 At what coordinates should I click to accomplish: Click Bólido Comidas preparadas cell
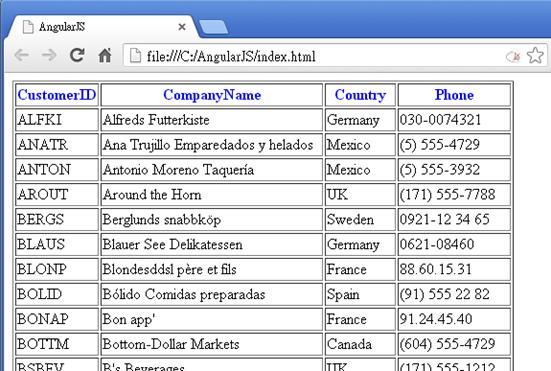click(x=212, y=294)
